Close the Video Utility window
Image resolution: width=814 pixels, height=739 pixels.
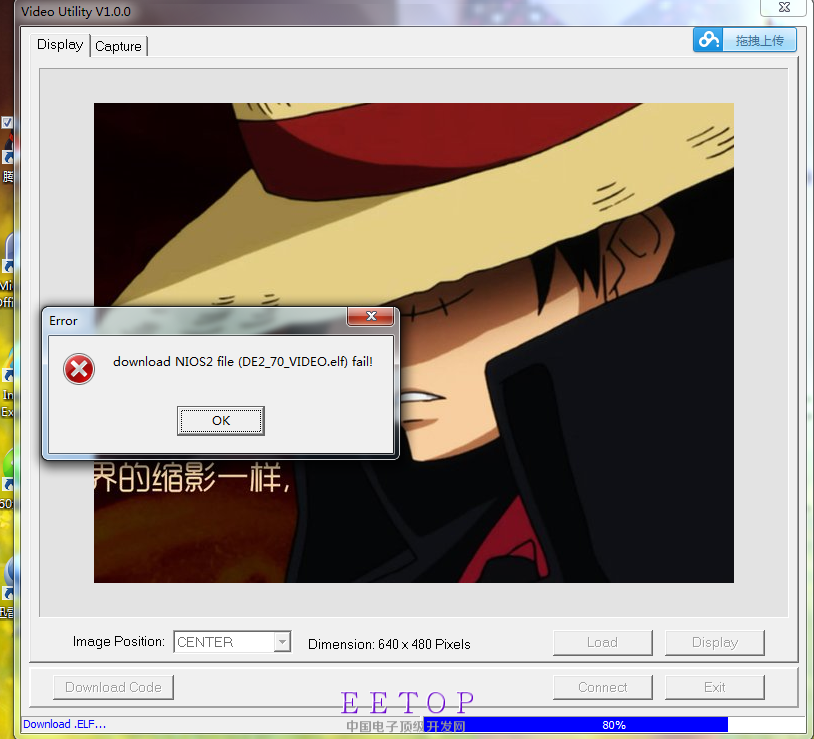click(784, 7)
